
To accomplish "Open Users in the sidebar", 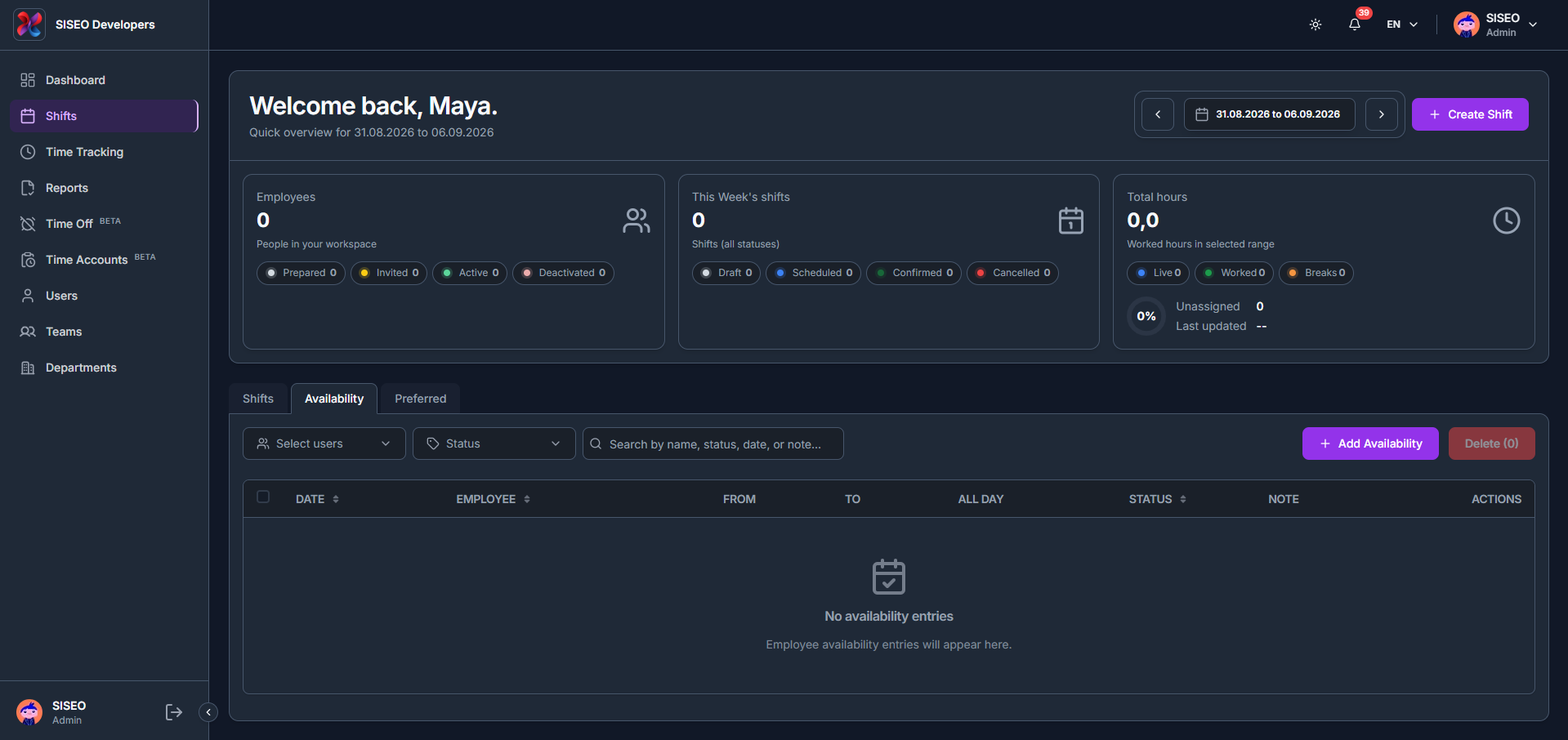I will coord(105,296).
